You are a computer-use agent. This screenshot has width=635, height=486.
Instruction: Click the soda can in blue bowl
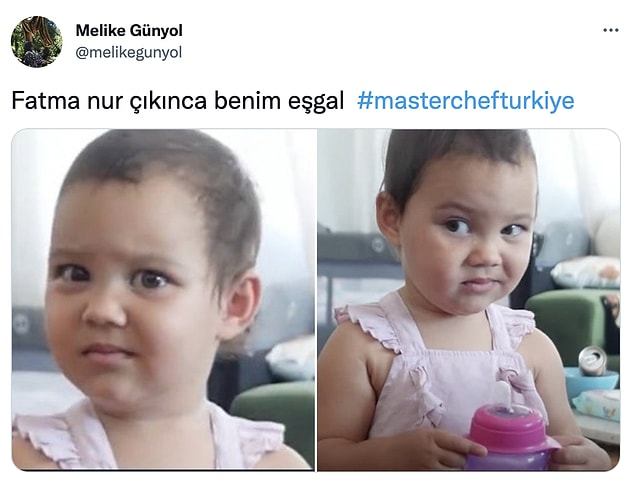[592, 361]
